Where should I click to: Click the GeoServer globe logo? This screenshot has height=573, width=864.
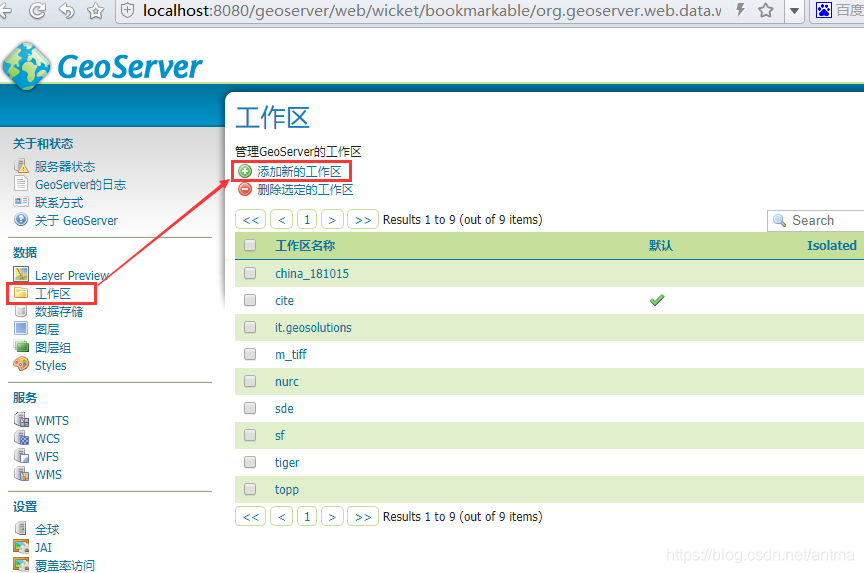tap(26, 66)
